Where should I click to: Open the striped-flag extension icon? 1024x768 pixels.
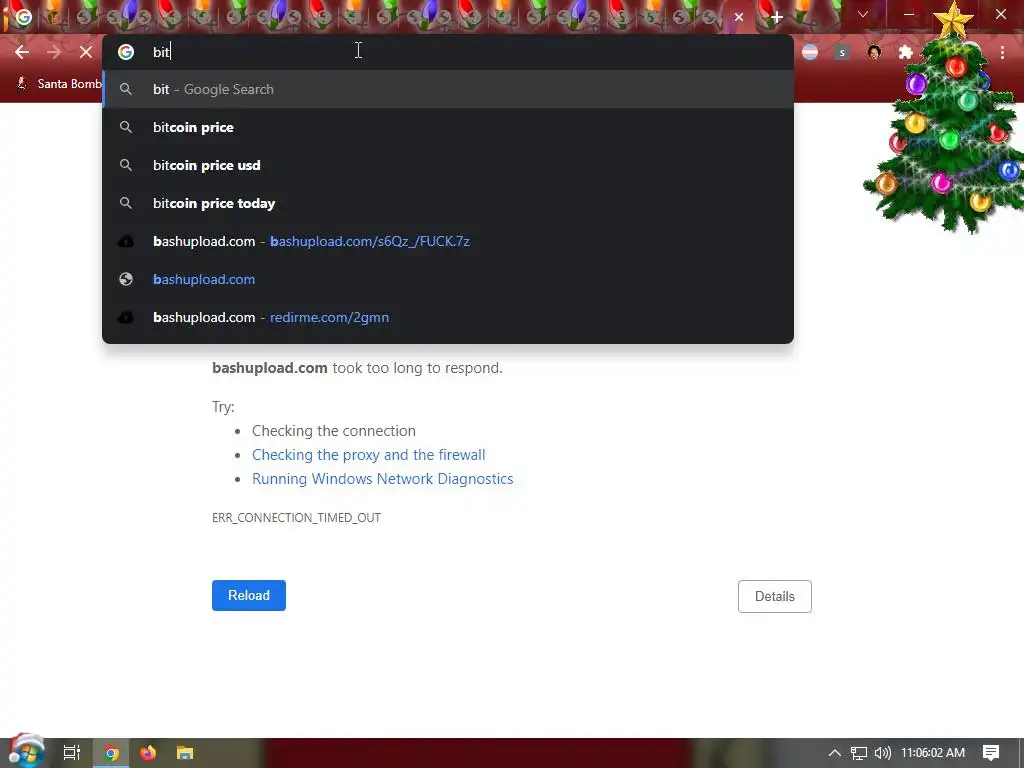click(810, 52)
